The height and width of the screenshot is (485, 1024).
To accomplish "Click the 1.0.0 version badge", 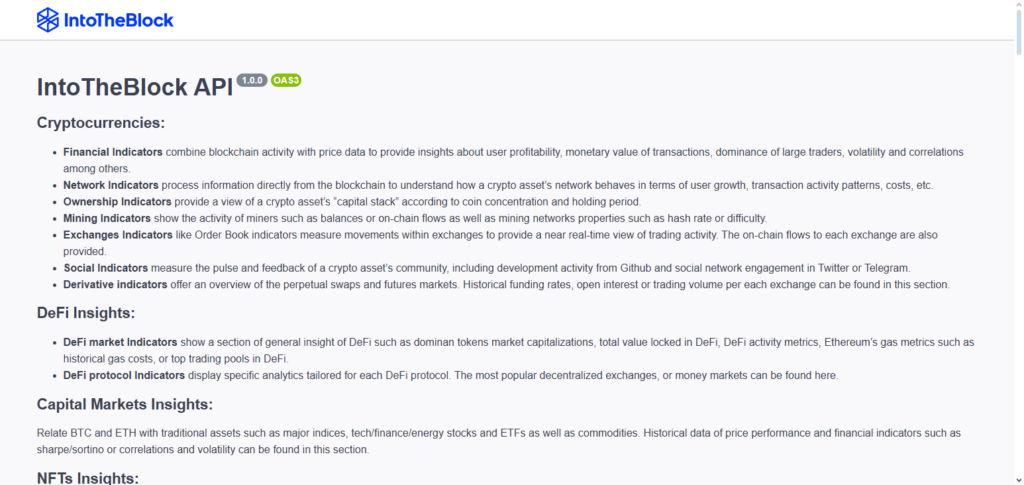I will coord(252,80).
